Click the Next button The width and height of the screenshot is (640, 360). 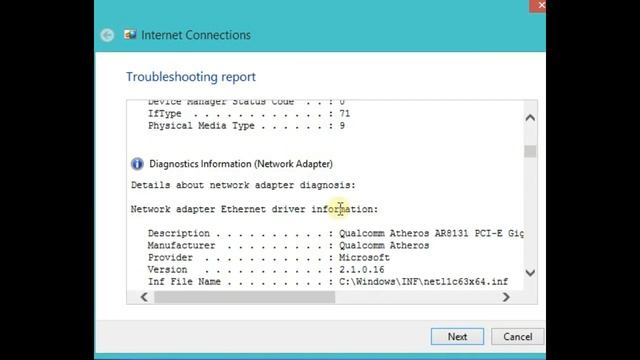tap(457, 337)
